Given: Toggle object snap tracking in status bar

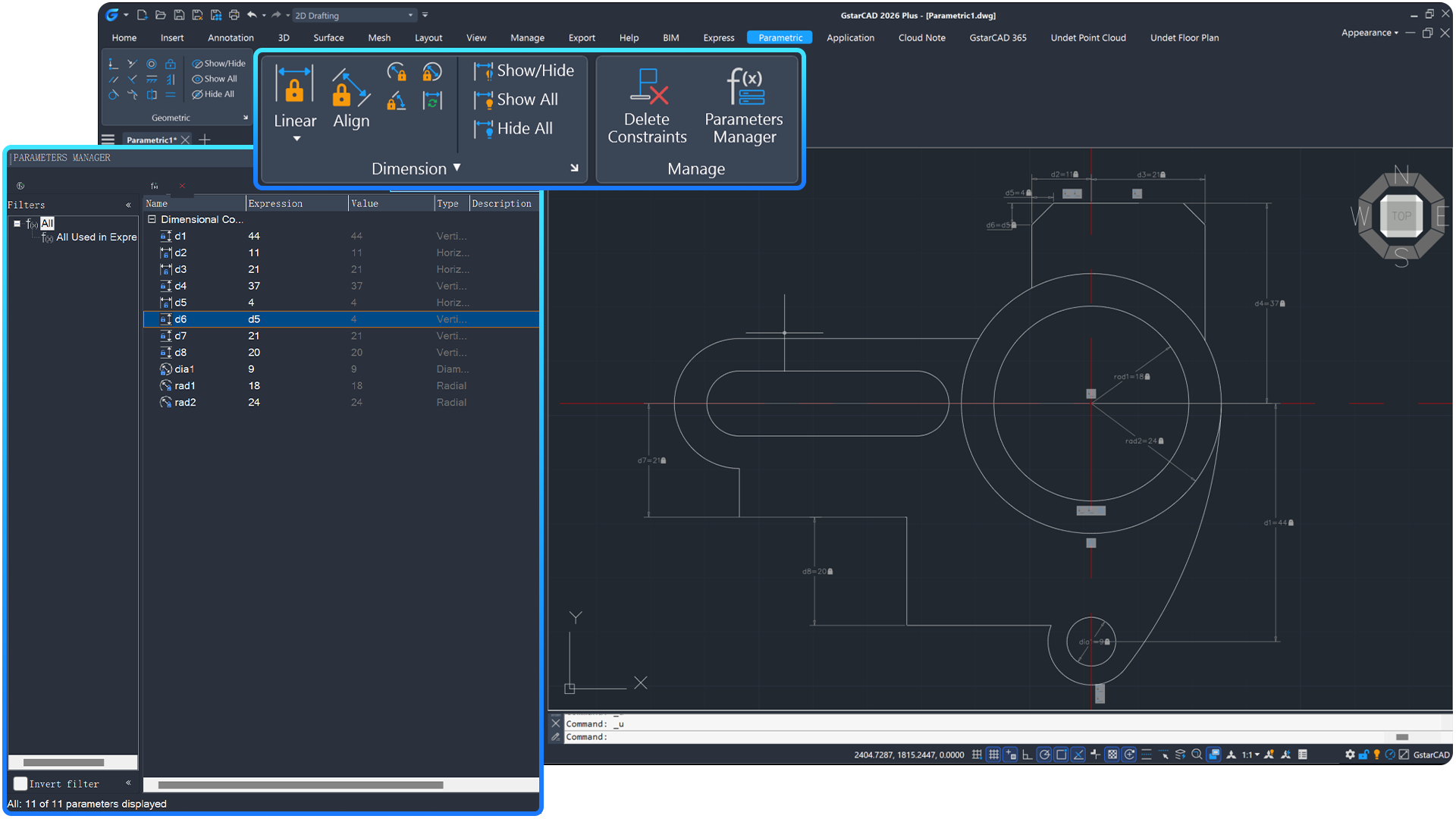Looking at the screenshot, I should point(1078,755).
